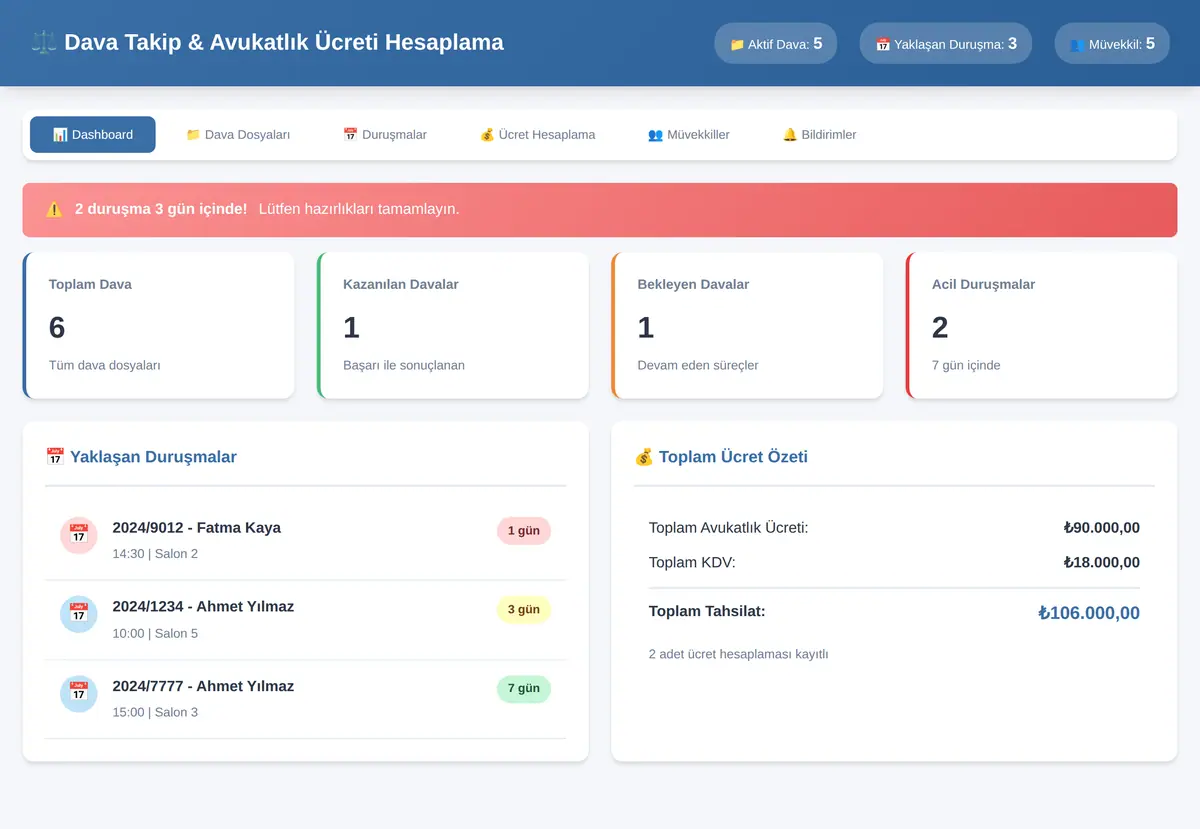The width and height of the screenshot is (1200, 829).
Task: Open the Dashboard tab
Action: [93, 135]
